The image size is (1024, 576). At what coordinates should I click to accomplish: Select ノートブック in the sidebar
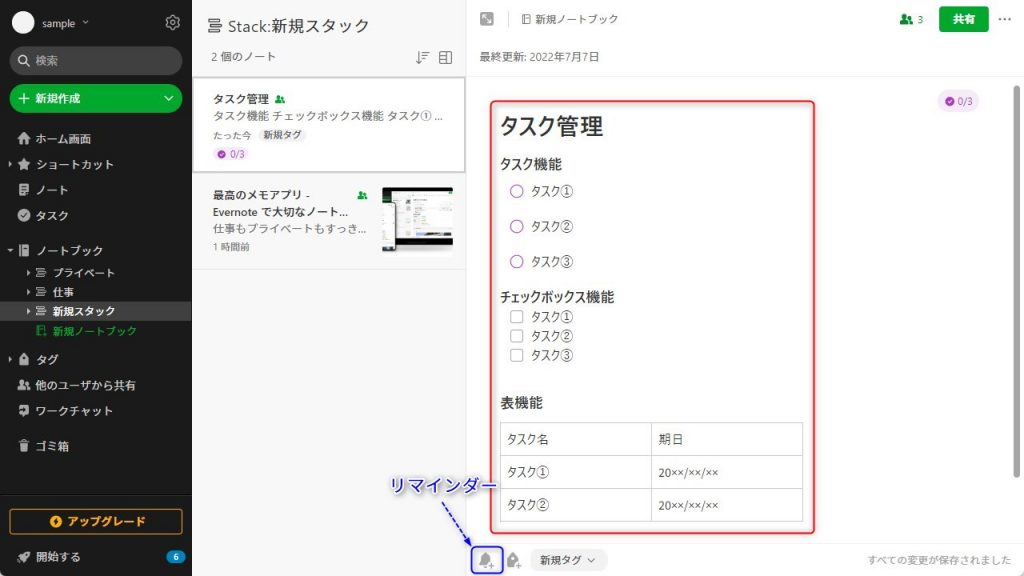point(69,250)
